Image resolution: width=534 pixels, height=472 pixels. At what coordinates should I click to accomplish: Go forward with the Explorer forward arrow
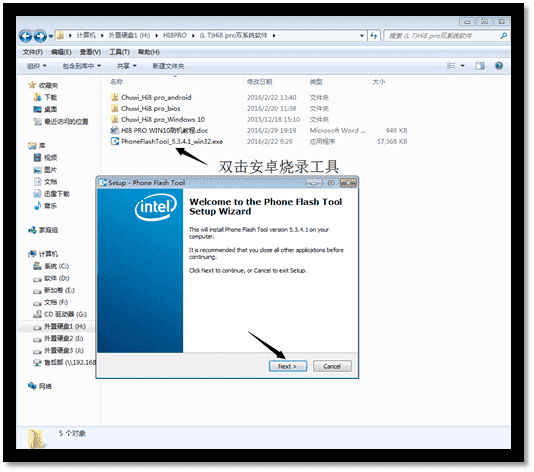[40, 36]
